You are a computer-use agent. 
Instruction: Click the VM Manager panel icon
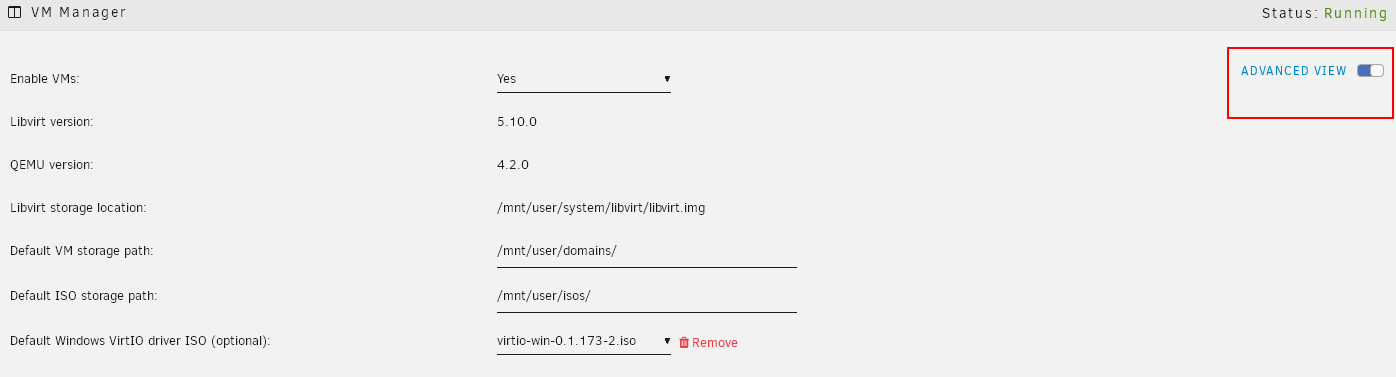pos(15,13)
